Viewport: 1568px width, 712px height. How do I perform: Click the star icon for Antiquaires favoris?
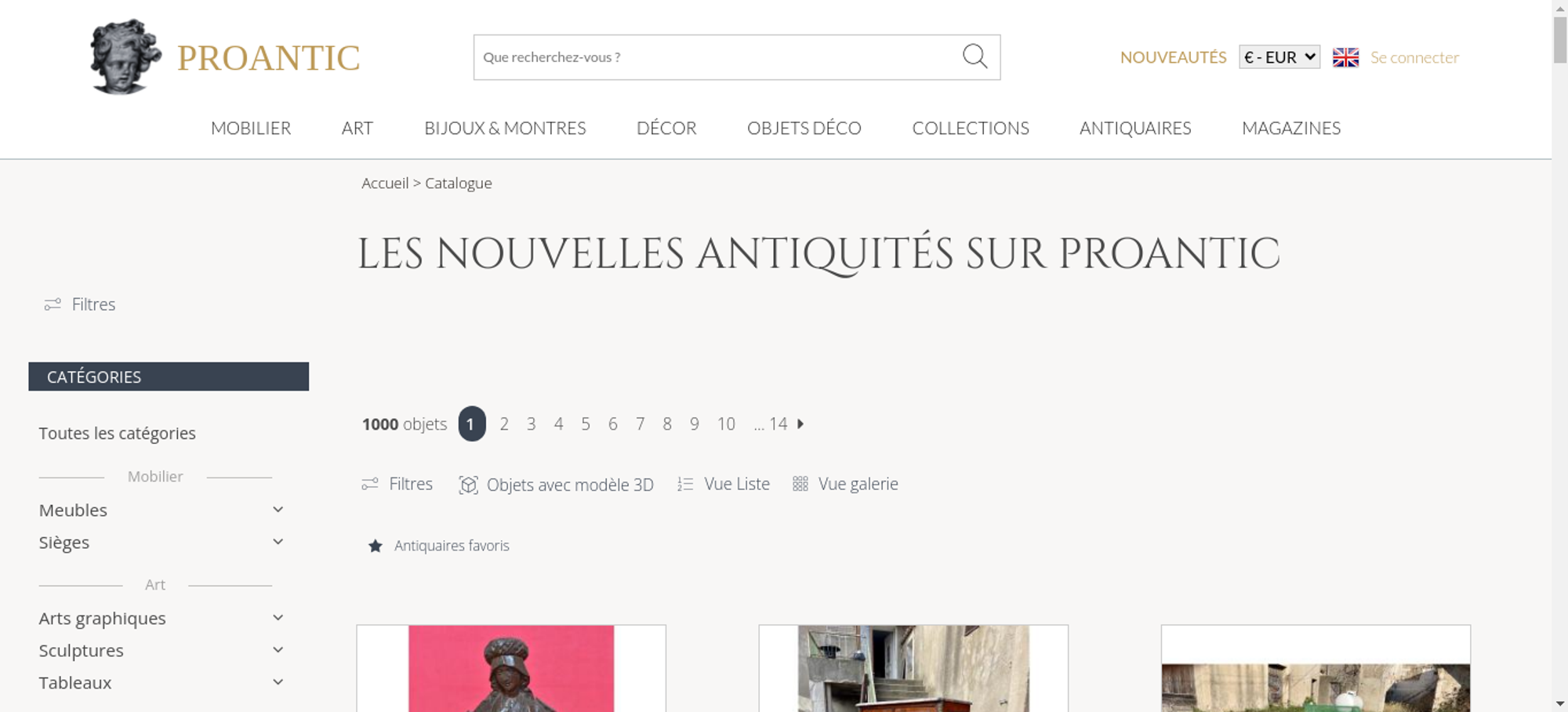(x=376, y=546)
